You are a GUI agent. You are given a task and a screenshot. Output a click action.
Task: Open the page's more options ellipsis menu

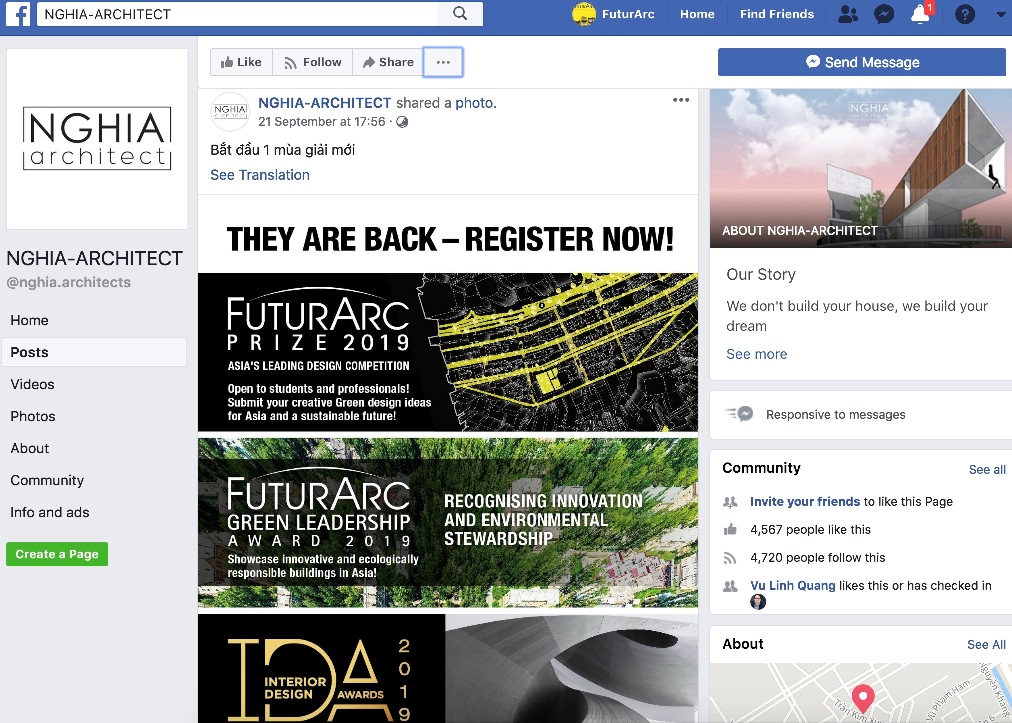443,62
